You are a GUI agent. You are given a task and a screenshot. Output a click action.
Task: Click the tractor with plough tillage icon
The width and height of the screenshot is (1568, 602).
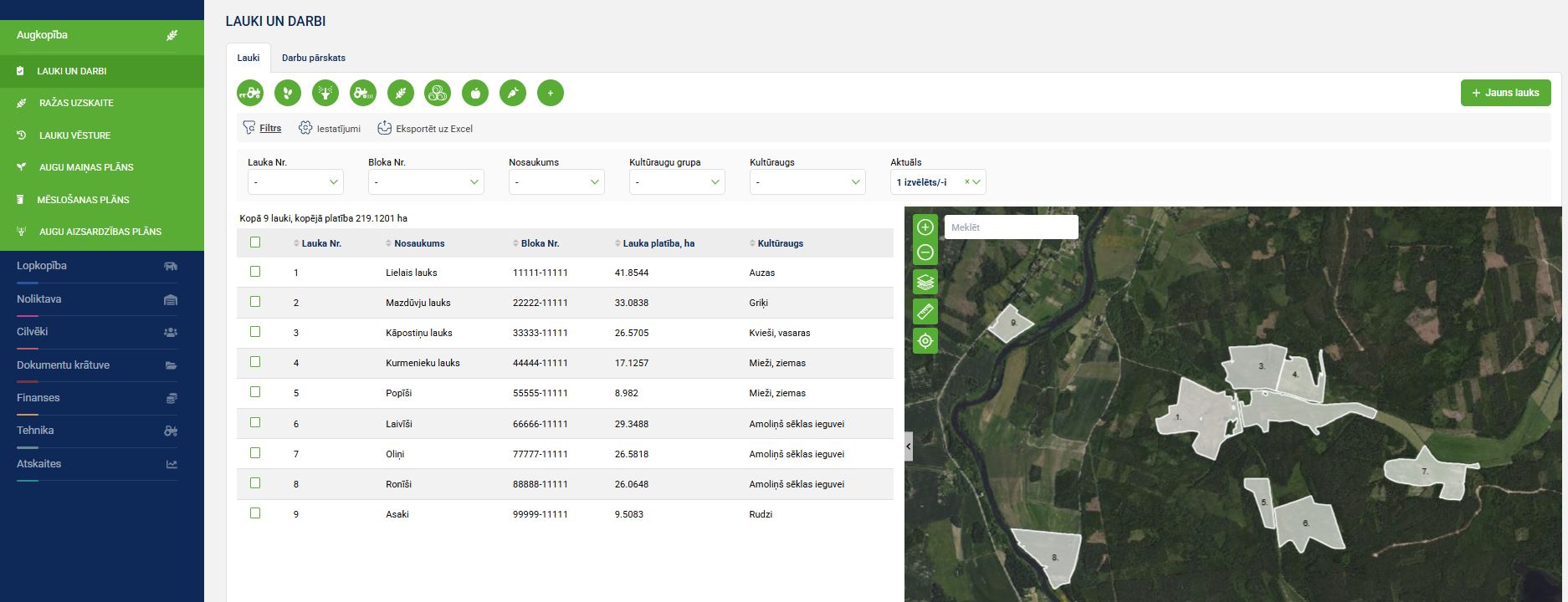pos(250,93)
